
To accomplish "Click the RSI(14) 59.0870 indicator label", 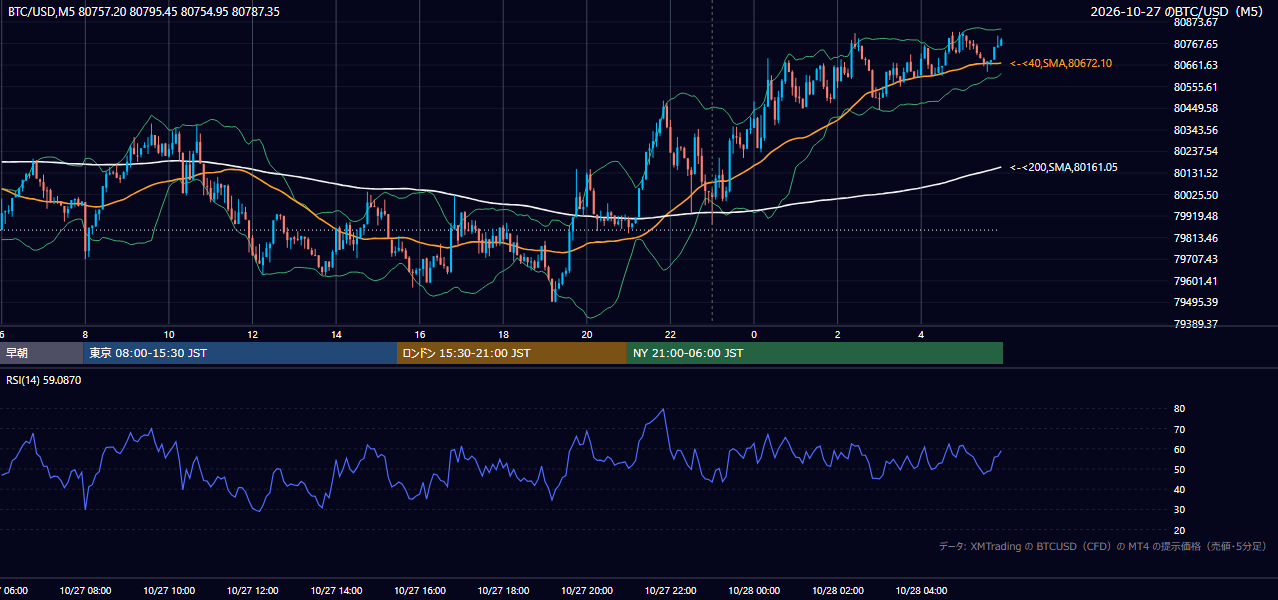I will coord(44,379).
